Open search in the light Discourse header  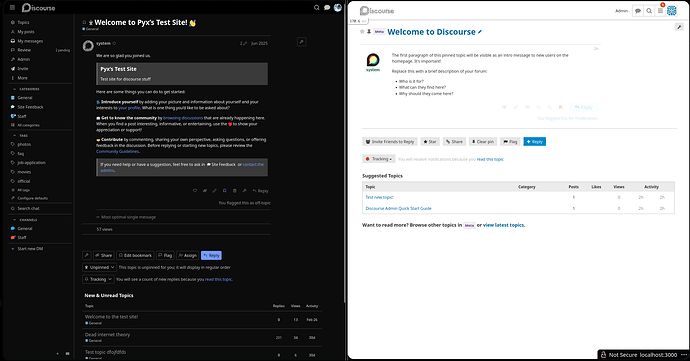pos(649,11)
